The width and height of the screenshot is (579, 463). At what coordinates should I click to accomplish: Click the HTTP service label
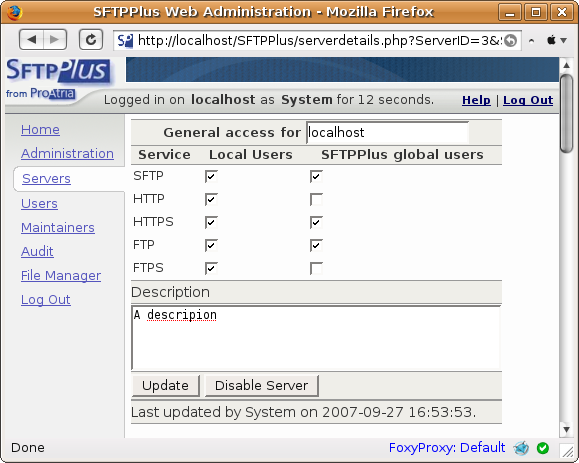pos(148,199)
